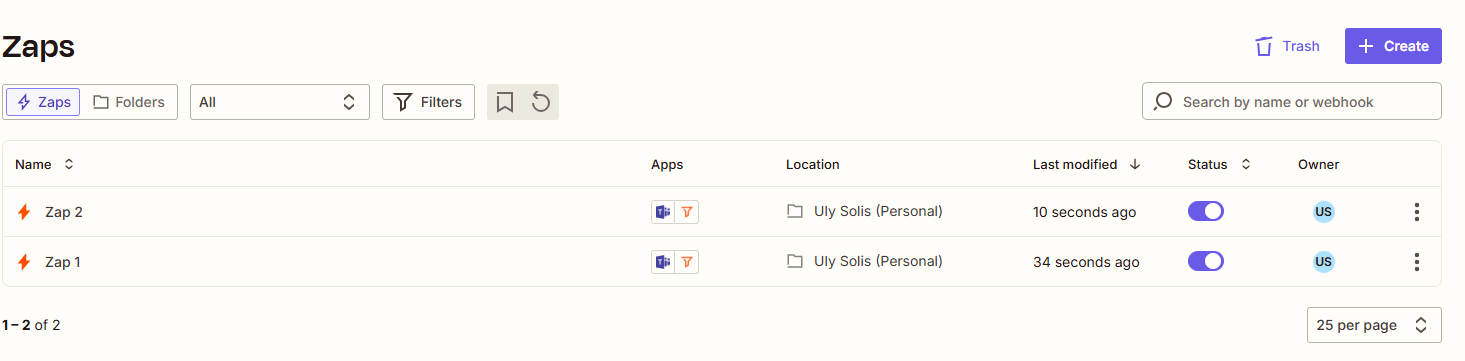The image size is (1465, 361).
Task: Turn off the Zap 2 status toggle
Action: click(x=1206, y=212)
